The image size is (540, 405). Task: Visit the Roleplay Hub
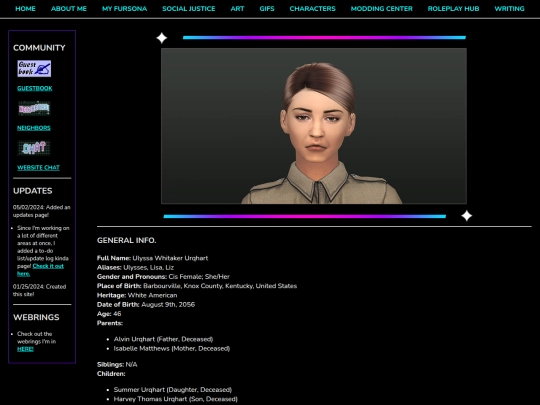click(x=453, y=9)
